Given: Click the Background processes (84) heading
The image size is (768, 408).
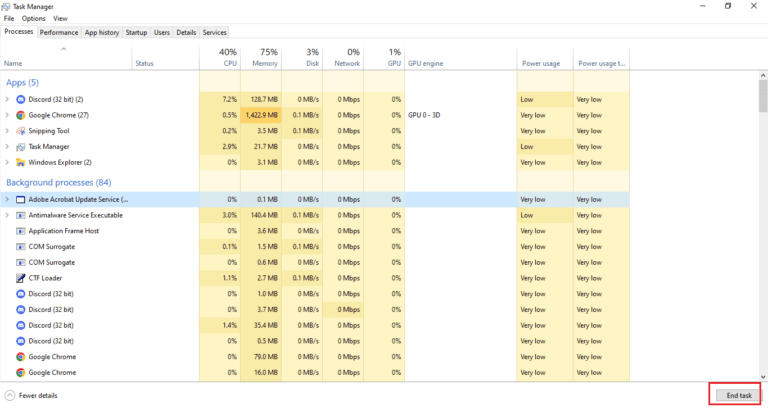Looking at the screenshot, I should (58, 182).
